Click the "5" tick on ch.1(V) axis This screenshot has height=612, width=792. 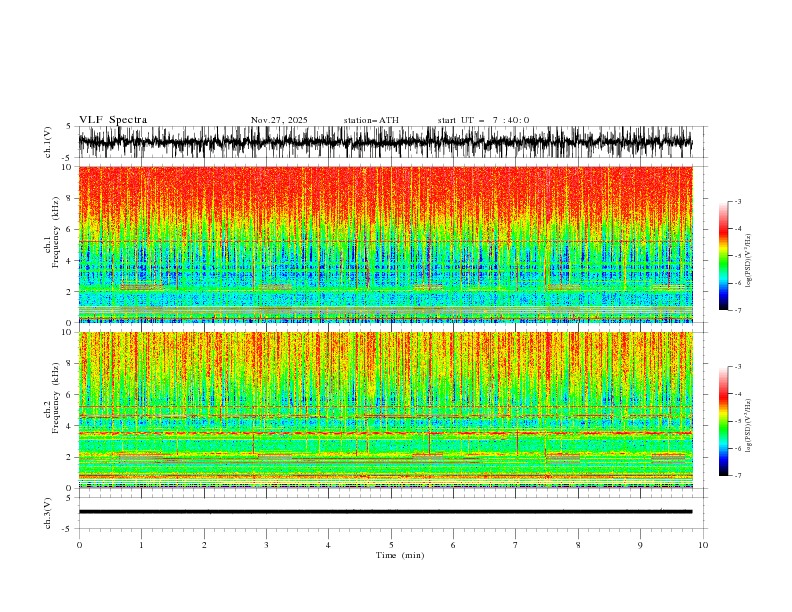coord(68,126)
